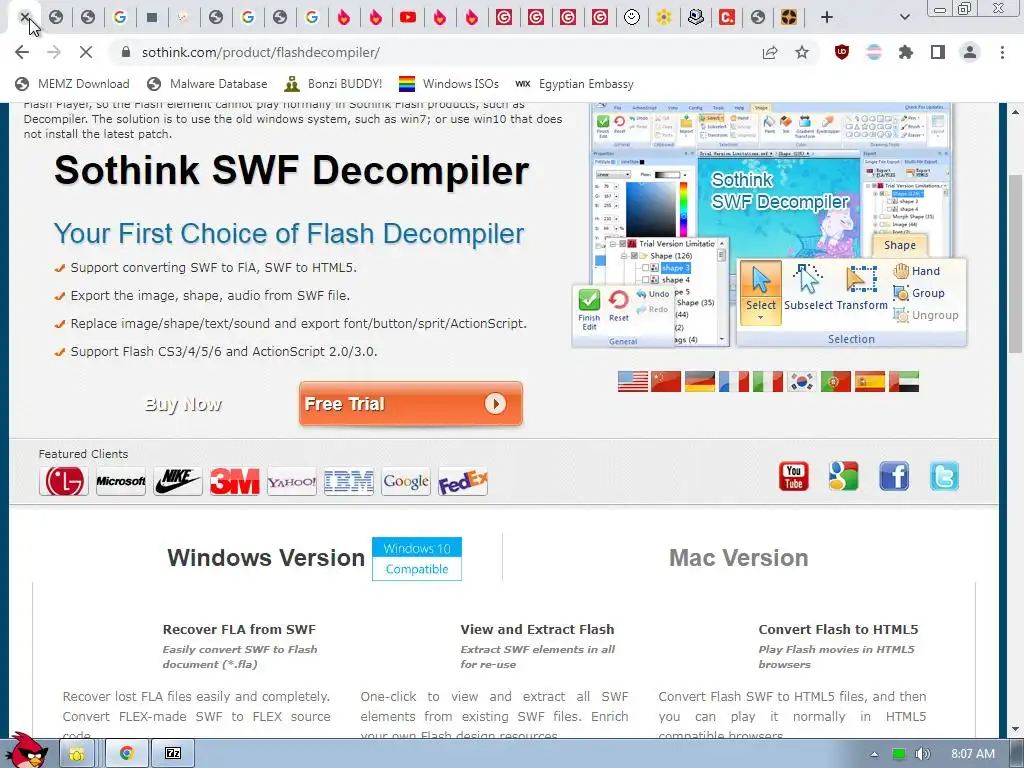The width and height of the screenshot is (1024, 768).
Task: Expand the tab search chevron
Action: (x=904, y=17)
